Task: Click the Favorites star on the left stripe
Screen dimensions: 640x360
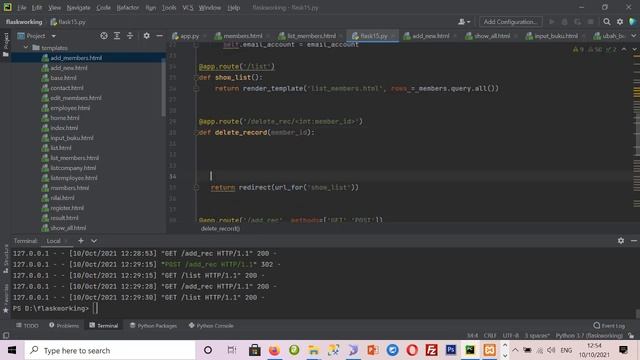Action: coord(6,310)
